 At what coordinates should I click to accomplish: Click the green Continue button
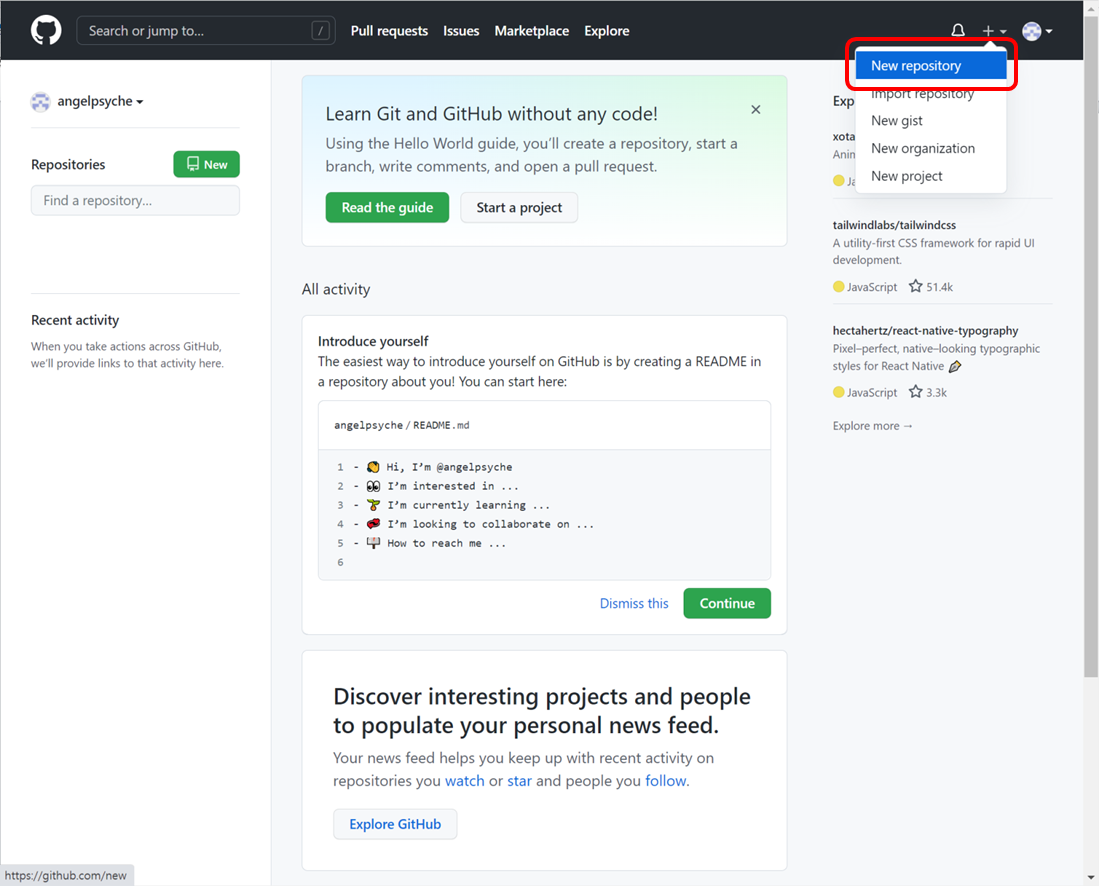point(727,604)
